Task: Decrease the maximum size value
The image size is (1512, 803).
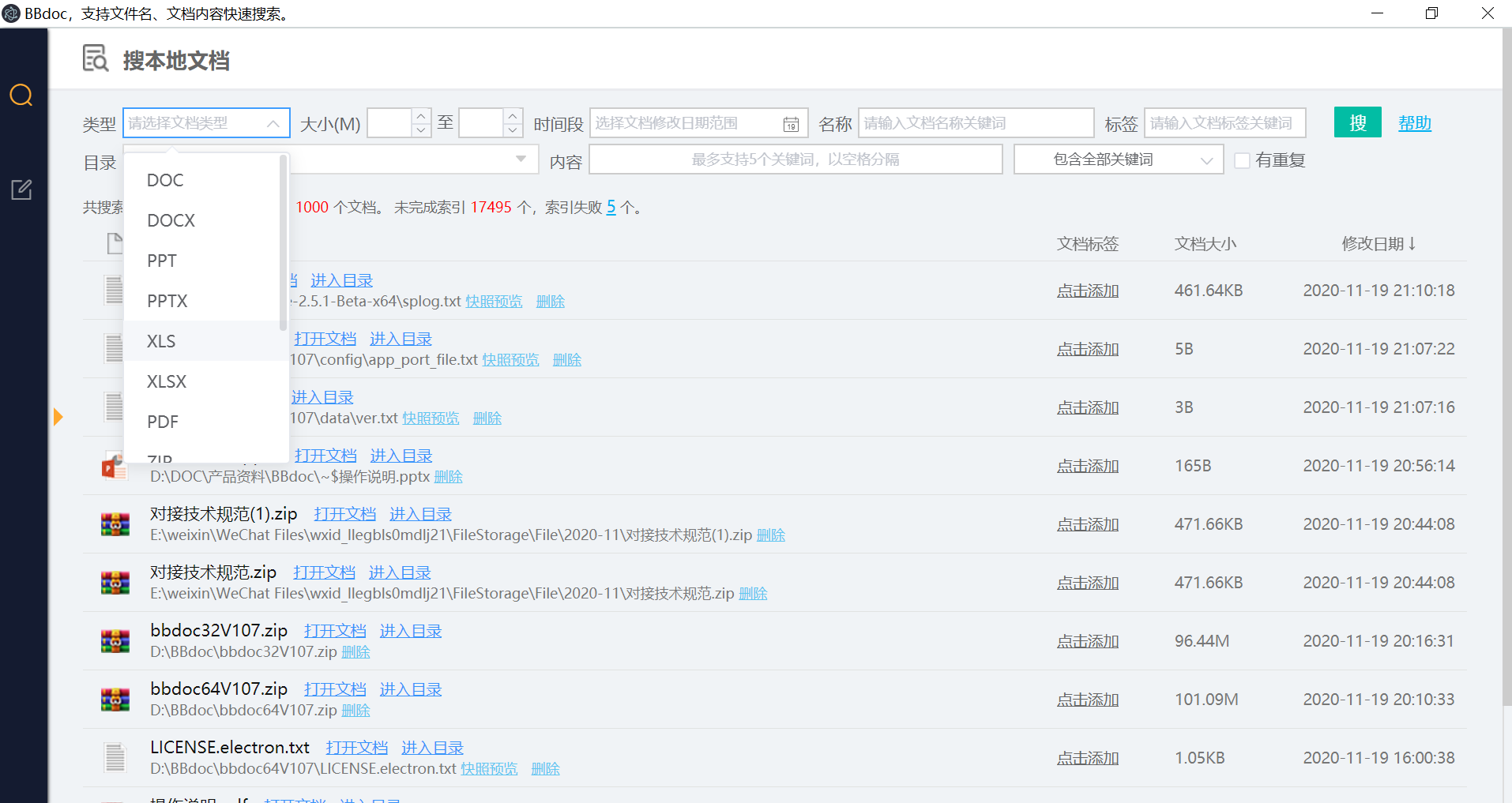Action: 513,130
